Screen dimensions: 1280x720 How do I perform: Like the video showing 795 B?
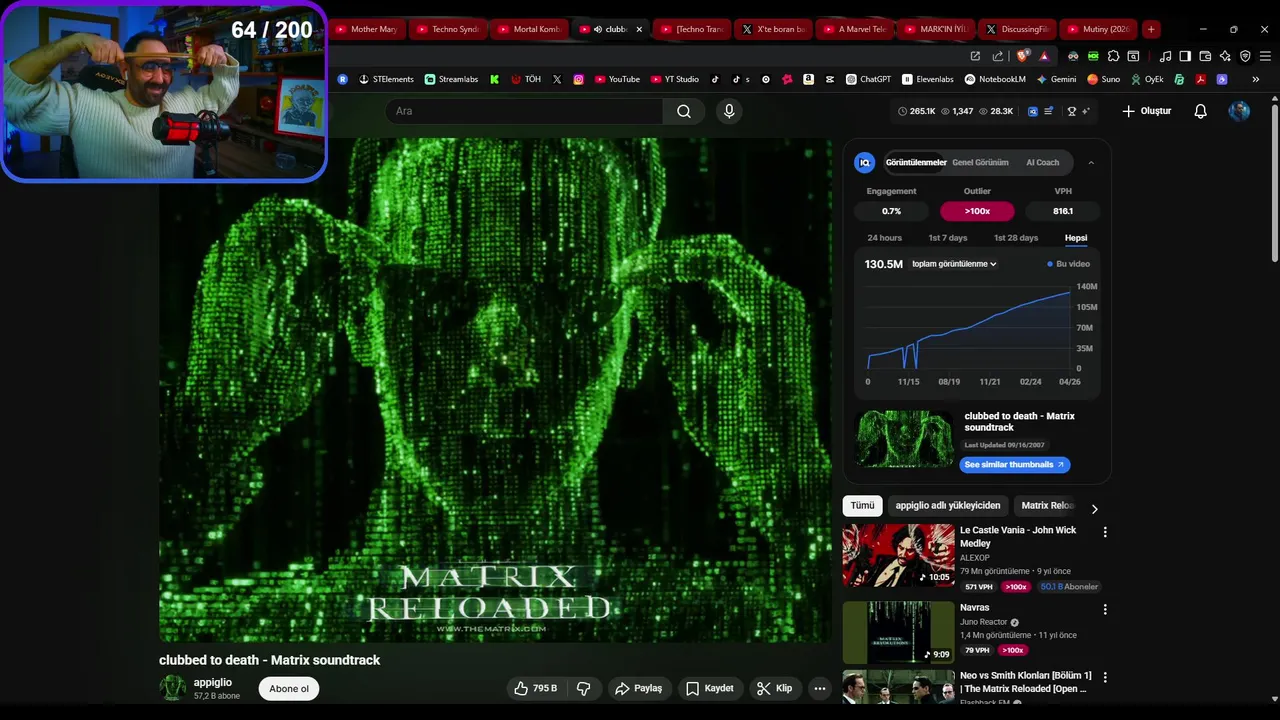point(535,688)
